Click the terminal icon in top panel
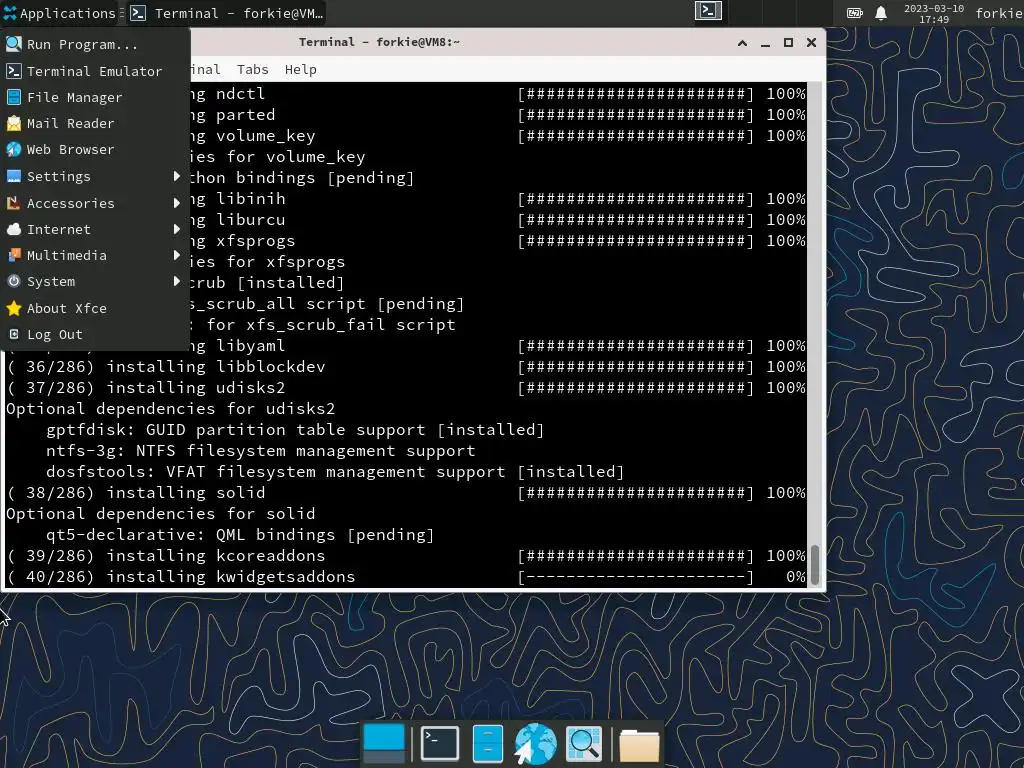 (708, 11)
